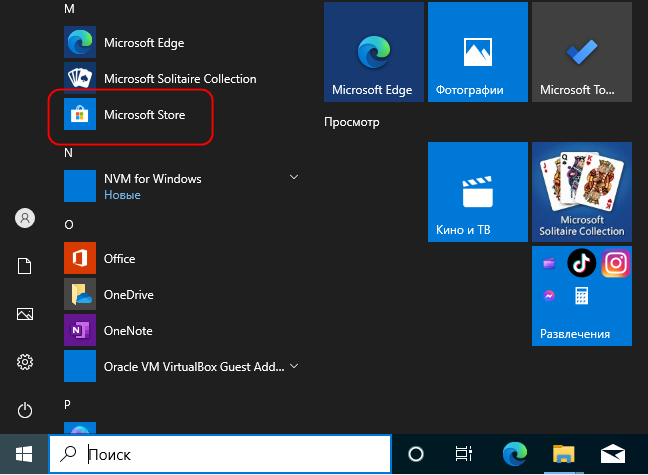Expand NVM for Windows folder chevron

coord(294,177)
